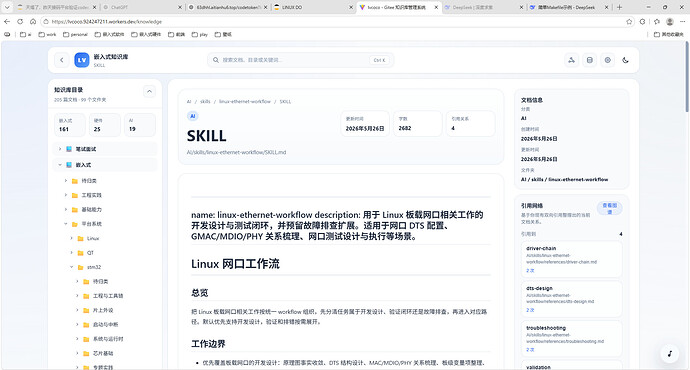Click the stm32 folder icon
Viewport: 690px width, 370px height.
pos(81,267)
